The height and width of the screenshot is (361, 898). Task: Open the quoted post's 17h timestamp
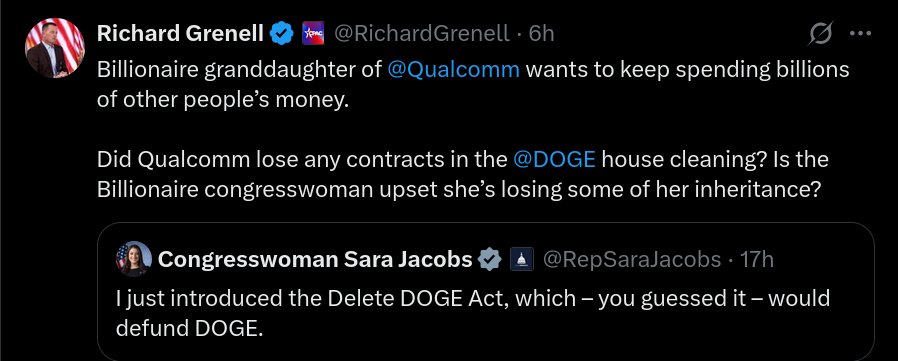(757, 260)
